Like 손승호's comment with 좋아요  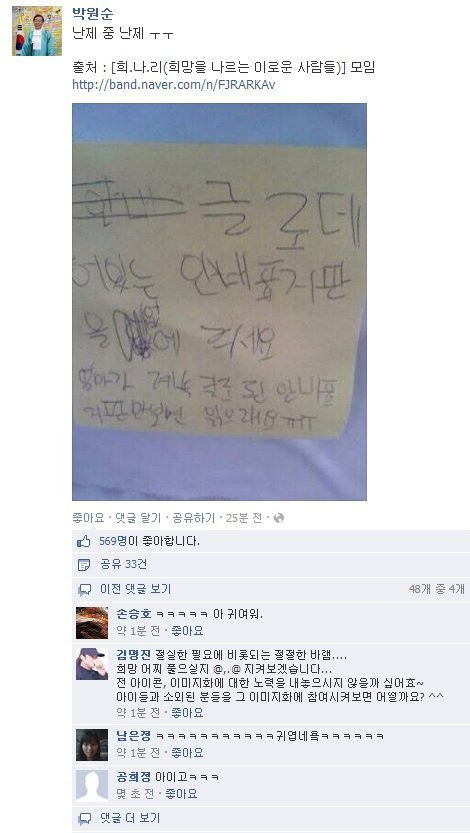186,631
